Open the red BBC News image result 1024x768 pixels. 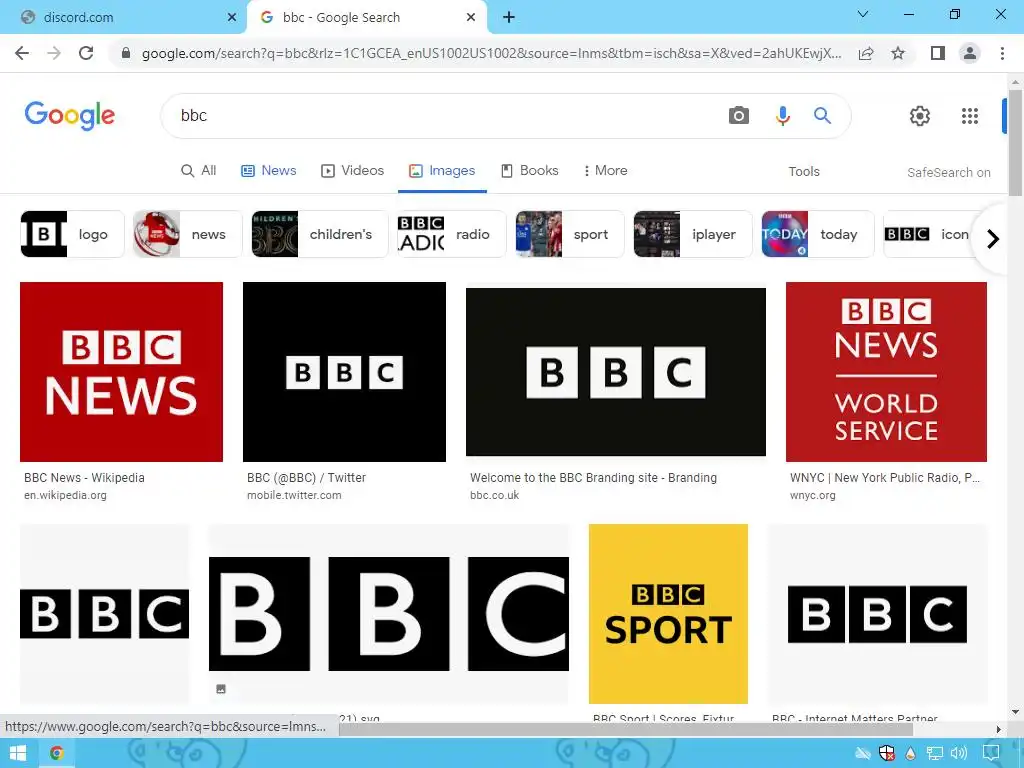point(121,372)
